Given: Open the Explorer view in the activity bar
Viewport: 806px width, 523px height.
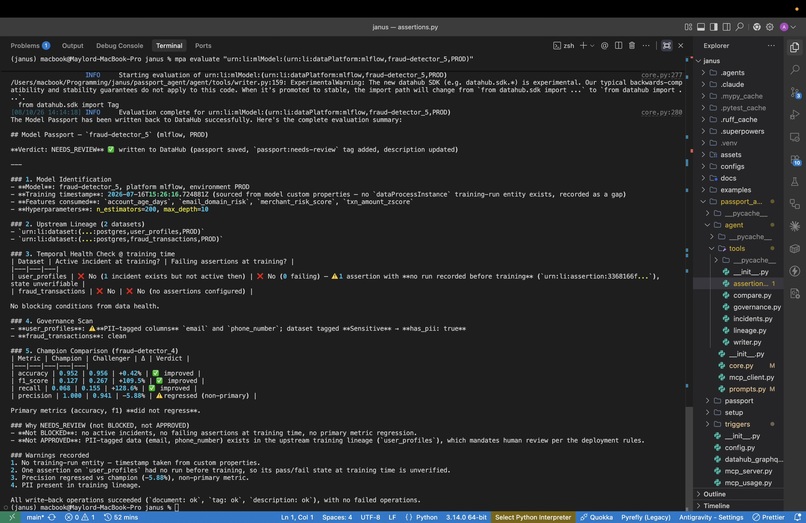Looking at the screenshot, I should click(x=795, y=47).
